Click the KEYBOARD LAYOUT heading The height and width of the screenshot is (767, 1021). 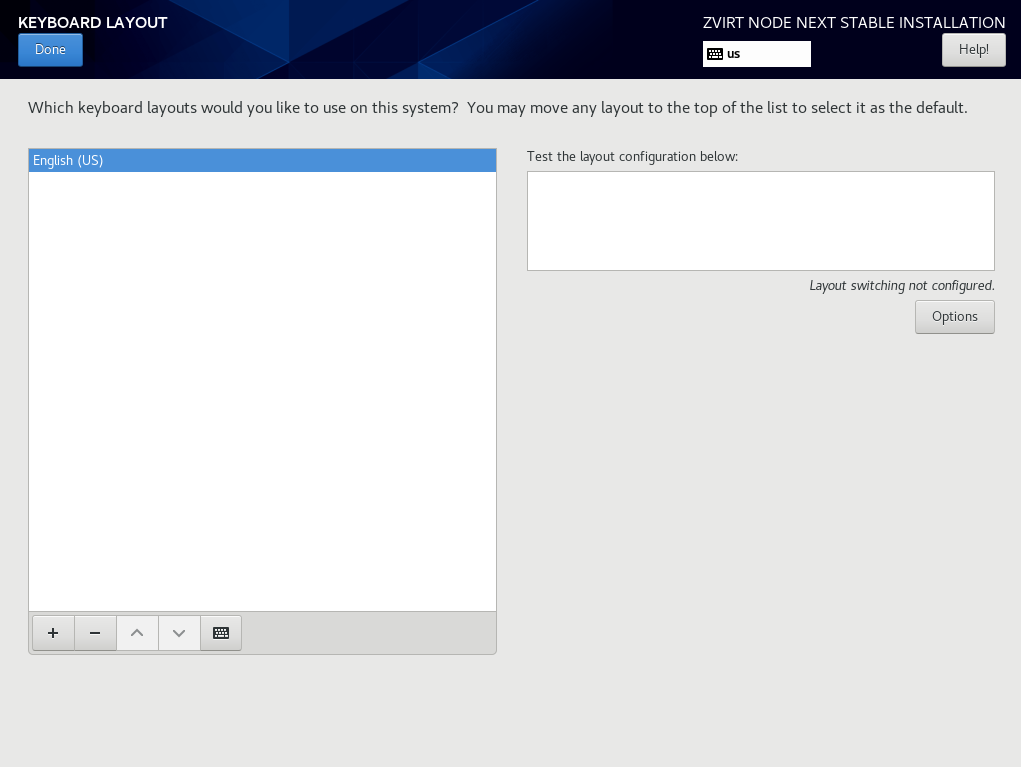tap(92, 23)
